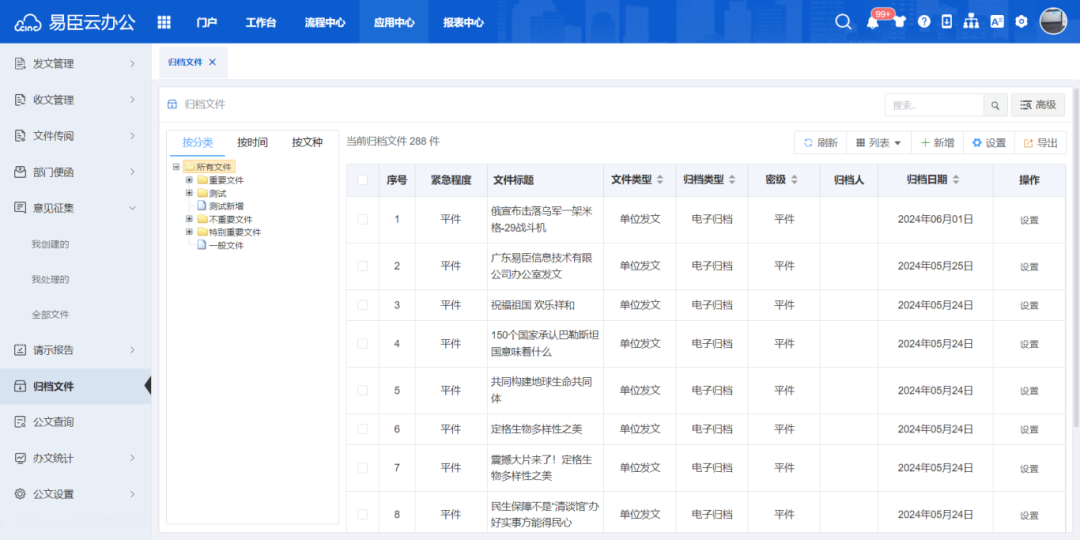This screenshot has height=540, width=1080.
Task: Collapse the 所有文件 tree root
Action: (x=176, y=167)
